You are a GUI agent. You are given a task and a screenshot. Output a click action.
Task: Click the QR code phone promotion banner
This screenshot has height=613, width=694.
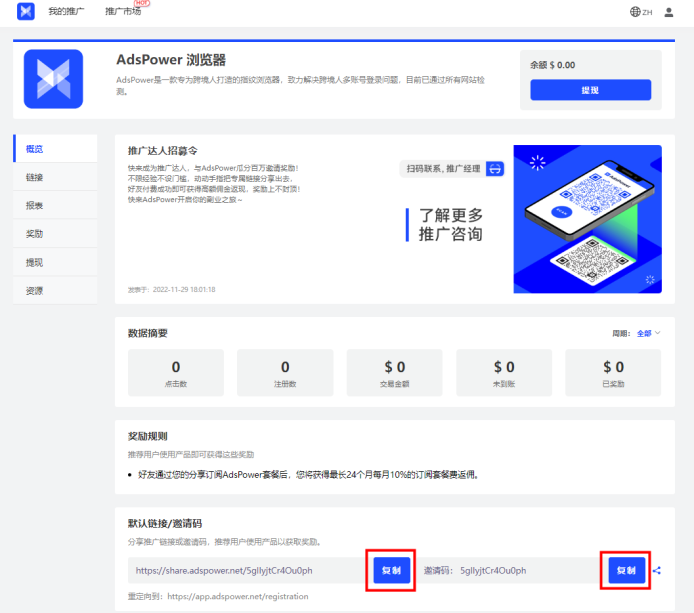587,219
